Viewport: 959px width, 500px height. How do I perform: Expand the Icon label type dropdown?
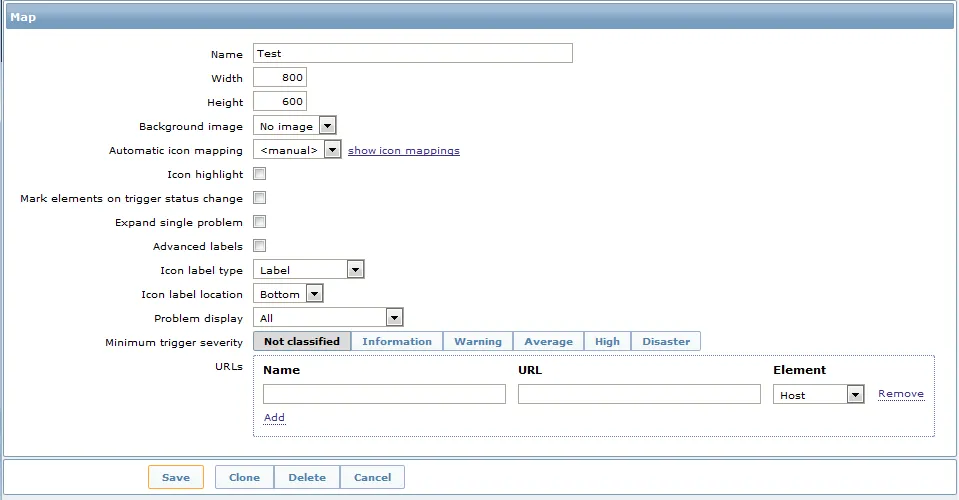309,270
